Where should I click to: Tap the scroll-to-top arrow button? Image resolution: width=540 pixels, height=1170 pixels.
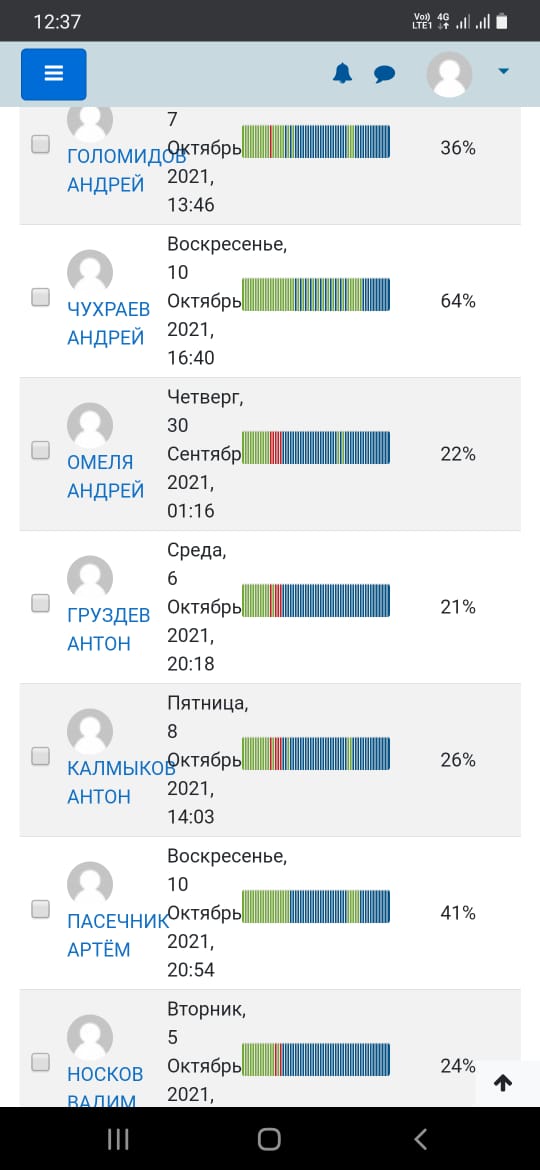(503, 1083)
